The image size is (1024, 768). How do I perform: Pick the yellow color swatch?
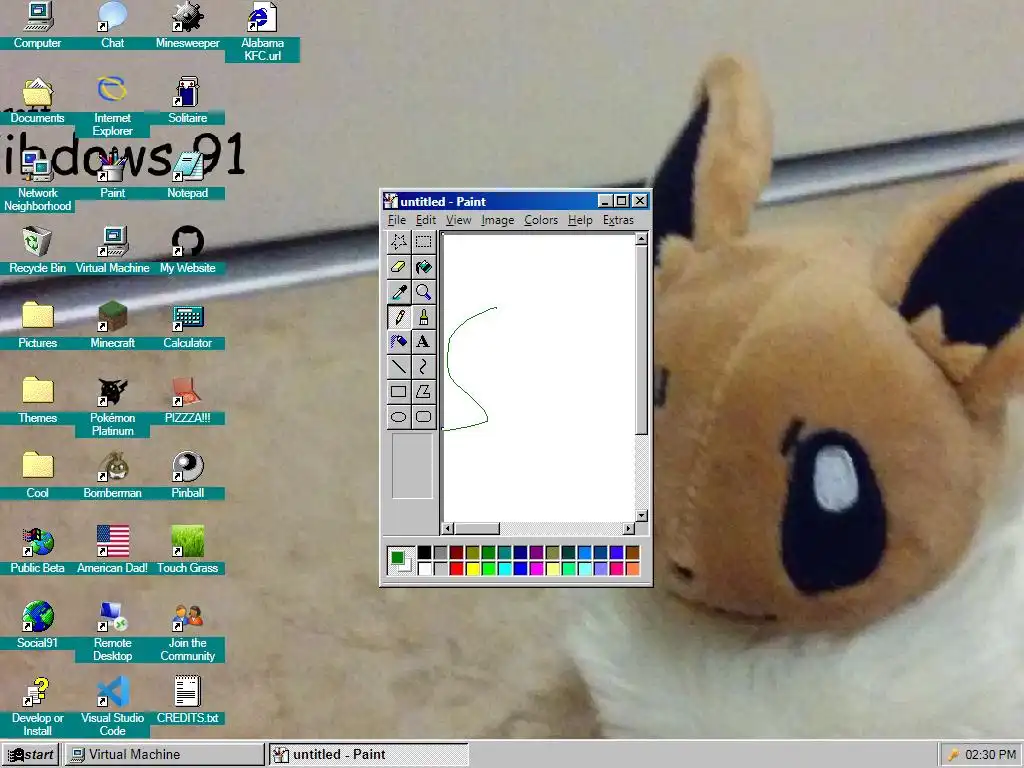[472, 568]
